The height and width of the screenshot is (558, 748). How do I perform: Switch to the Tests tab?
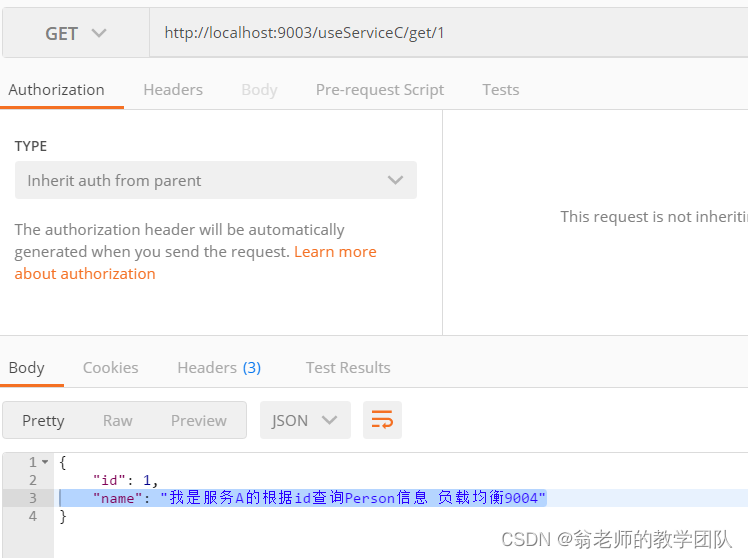500,90
